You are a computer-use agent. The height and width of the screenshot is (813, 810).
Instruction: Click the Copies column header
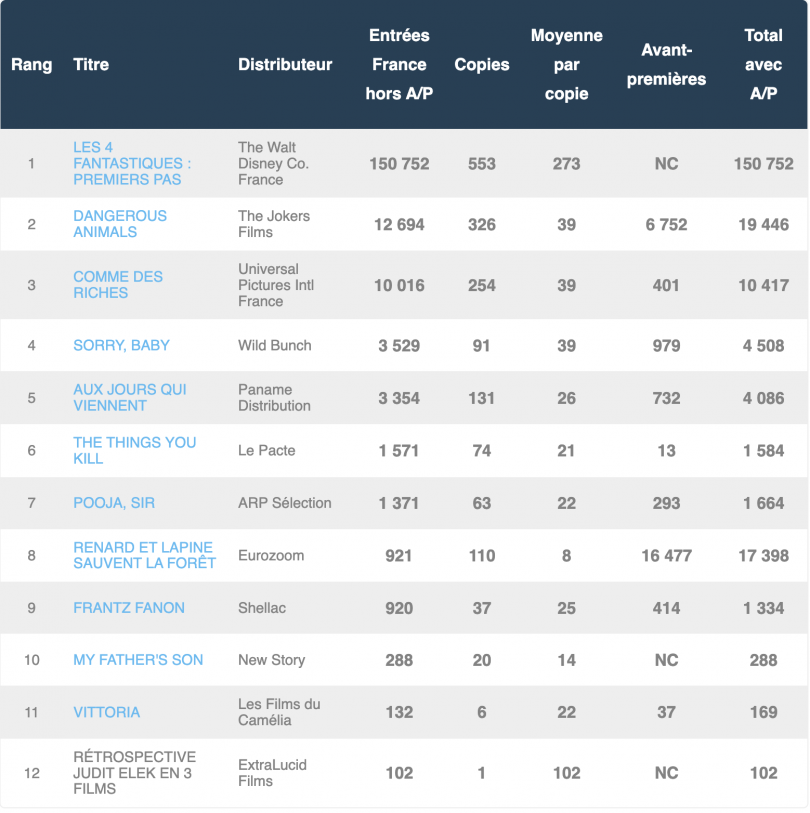pos(482,65)
